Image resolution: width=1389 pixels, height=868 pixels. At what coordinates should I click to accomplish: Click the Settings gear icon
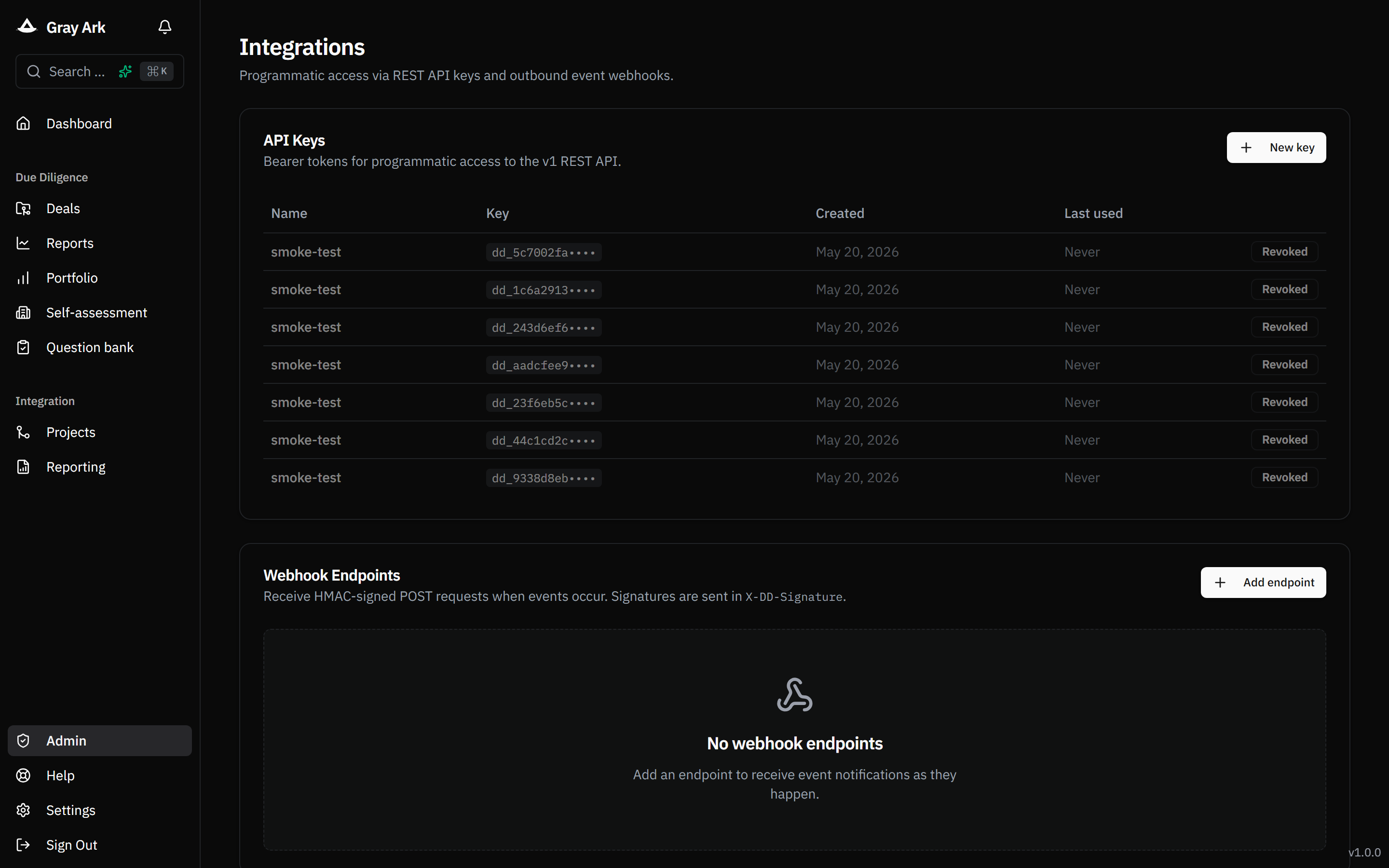23,810
